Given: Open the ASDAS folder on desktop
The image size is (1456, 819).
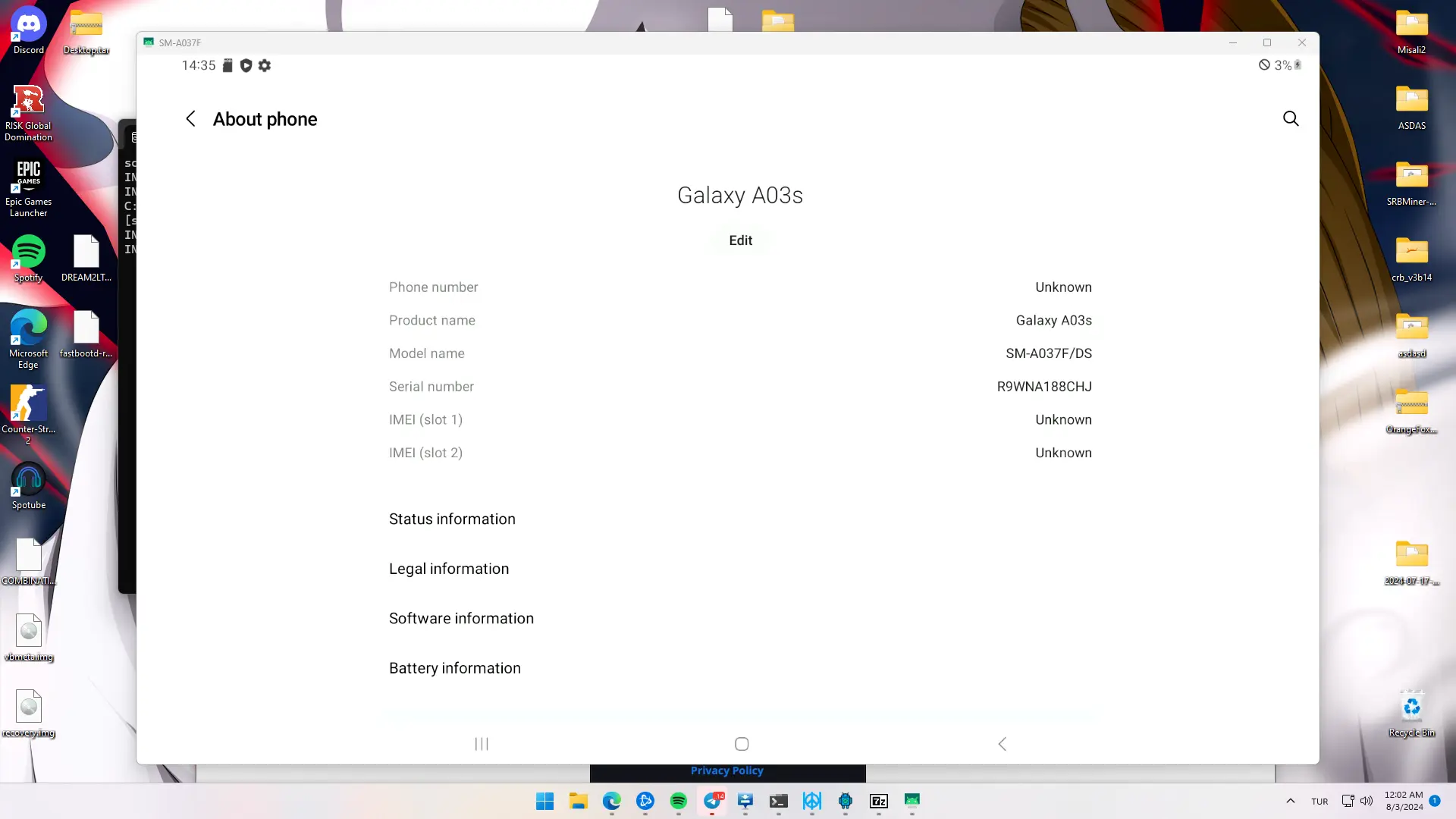Looking at the screenshot, I should 1412,107.
